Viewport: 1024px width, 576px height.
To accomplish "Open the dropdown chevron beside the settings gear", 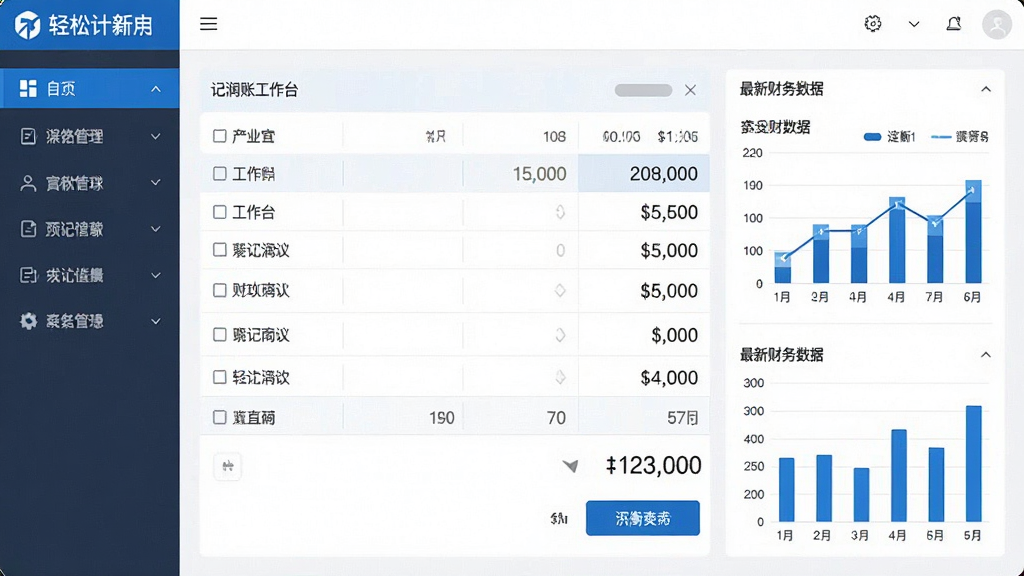I will [x=914, y=24].
